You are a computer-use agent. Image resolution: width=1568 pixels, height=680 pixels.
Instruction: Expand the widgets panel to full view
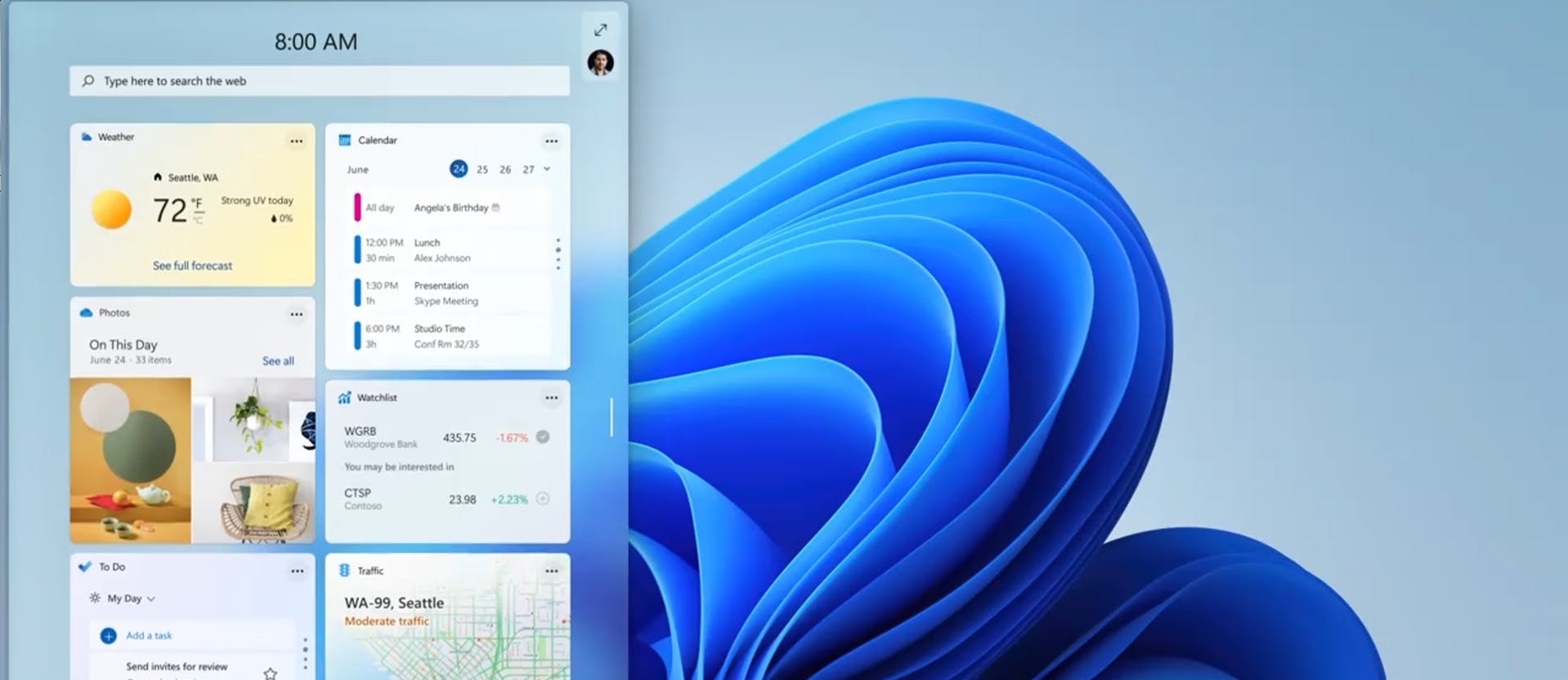click(x=600, y=30)
